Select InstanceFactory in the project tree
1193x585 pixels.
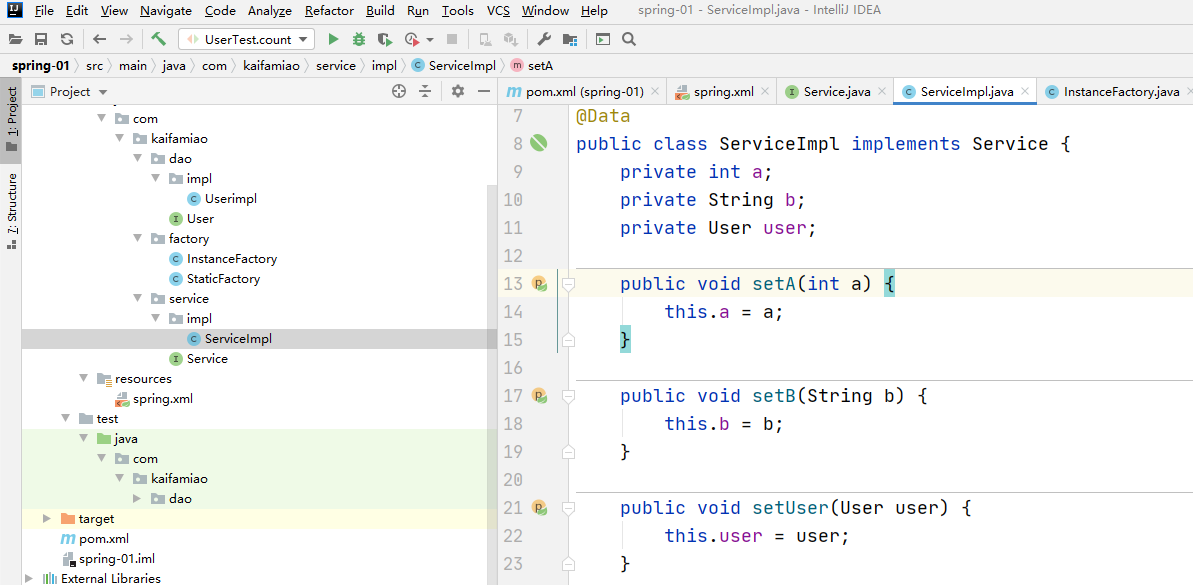click(231, 259)
